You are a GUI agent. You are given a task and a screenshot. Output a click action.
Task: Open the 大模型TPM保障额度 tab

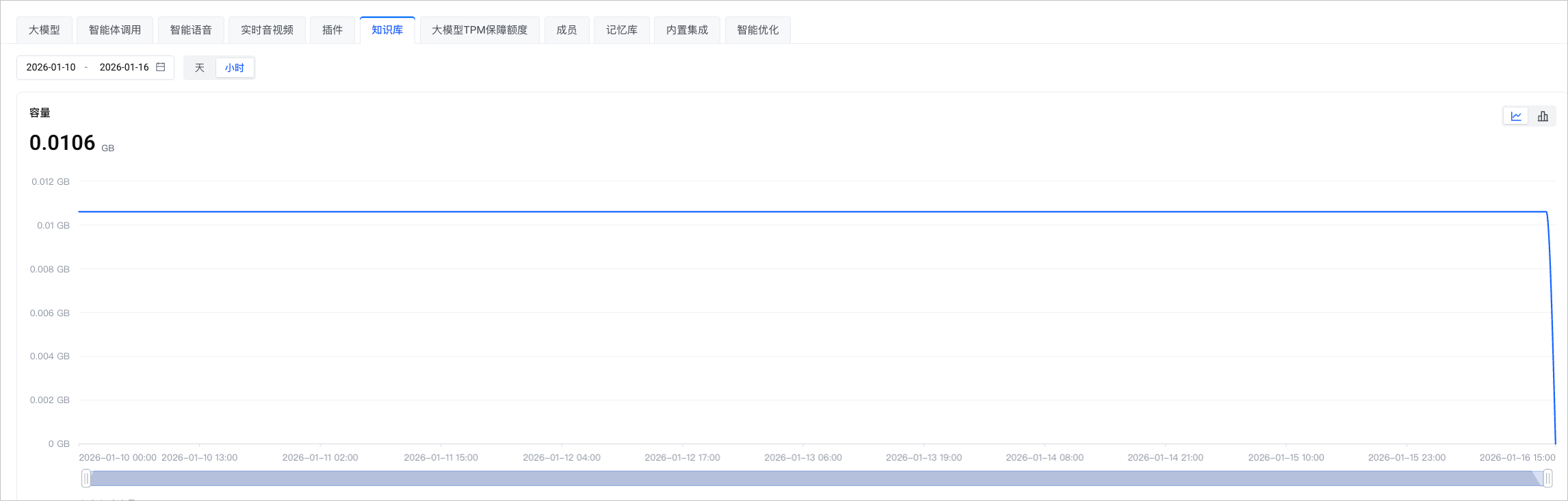(480, 30)
